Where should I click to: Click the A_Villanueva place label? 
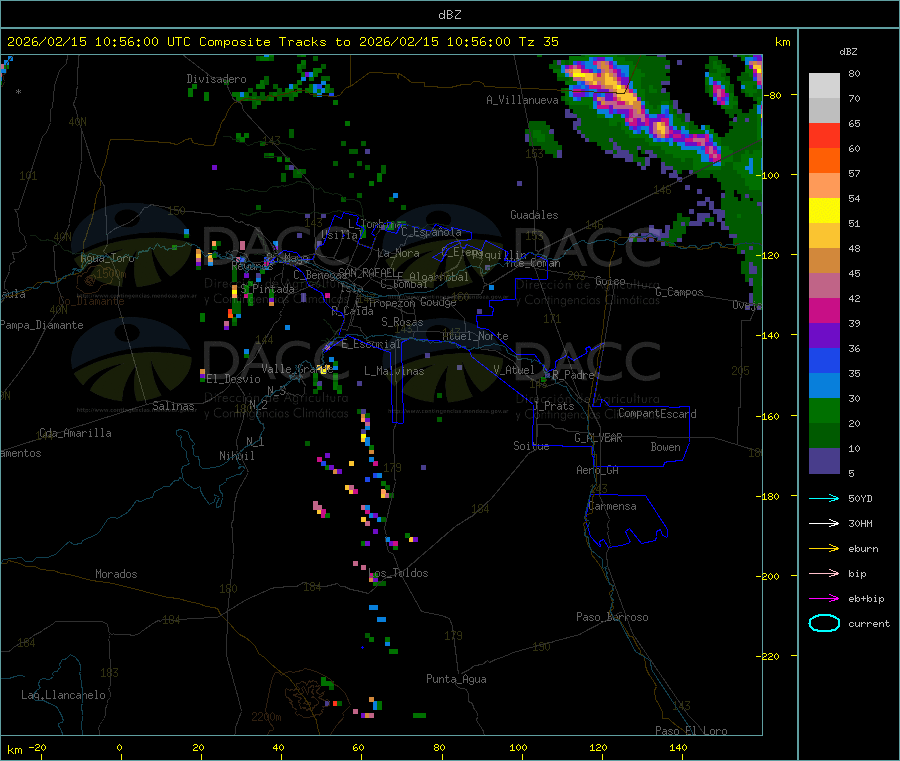[x=522, y=100]
